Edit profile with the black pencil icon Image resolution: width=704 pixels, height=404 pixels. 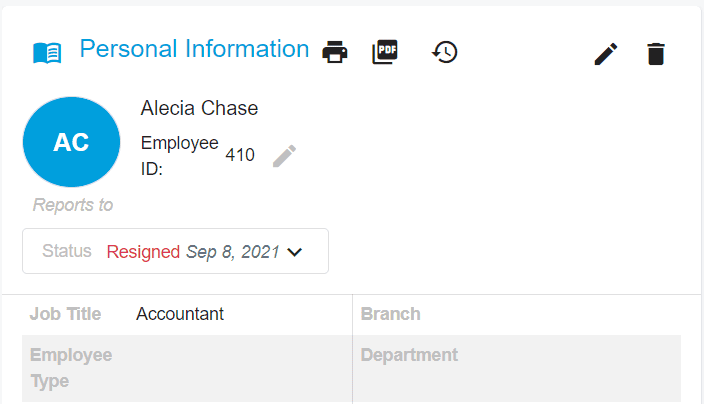606,54
